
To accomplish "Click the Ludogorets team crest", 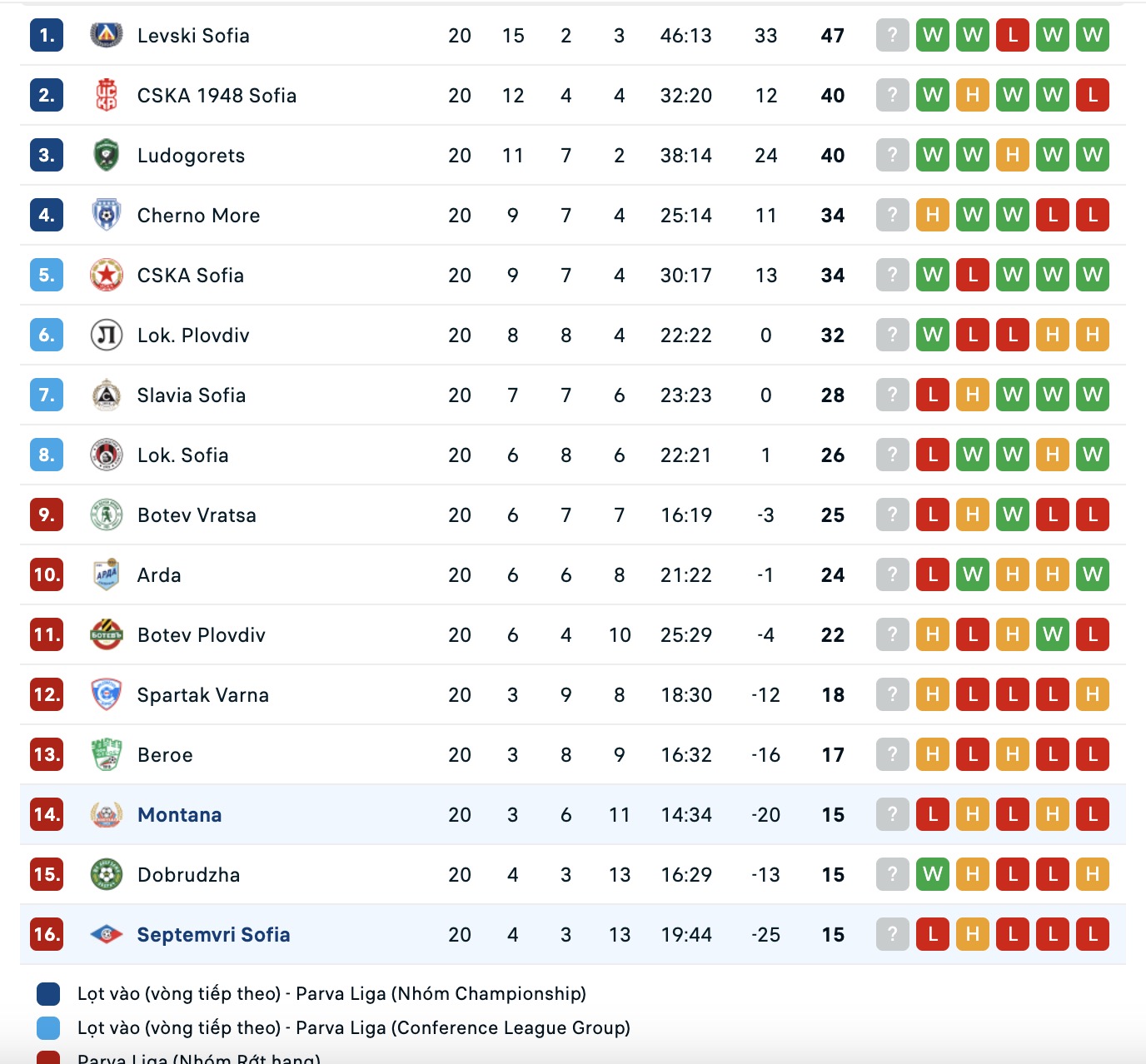I will [106, 155].
